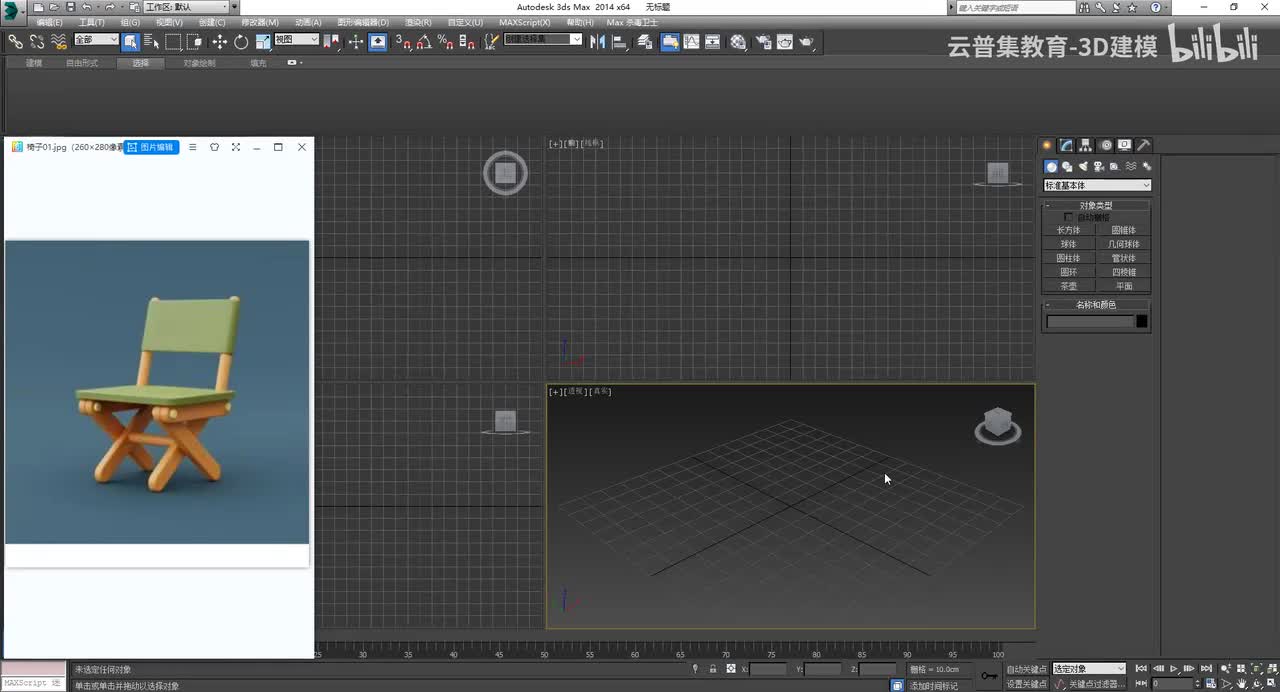Open the Hierarchy command panel
Viewport: 1280px width, 692px height.
pyautogui.click(x=1086, y=145)
